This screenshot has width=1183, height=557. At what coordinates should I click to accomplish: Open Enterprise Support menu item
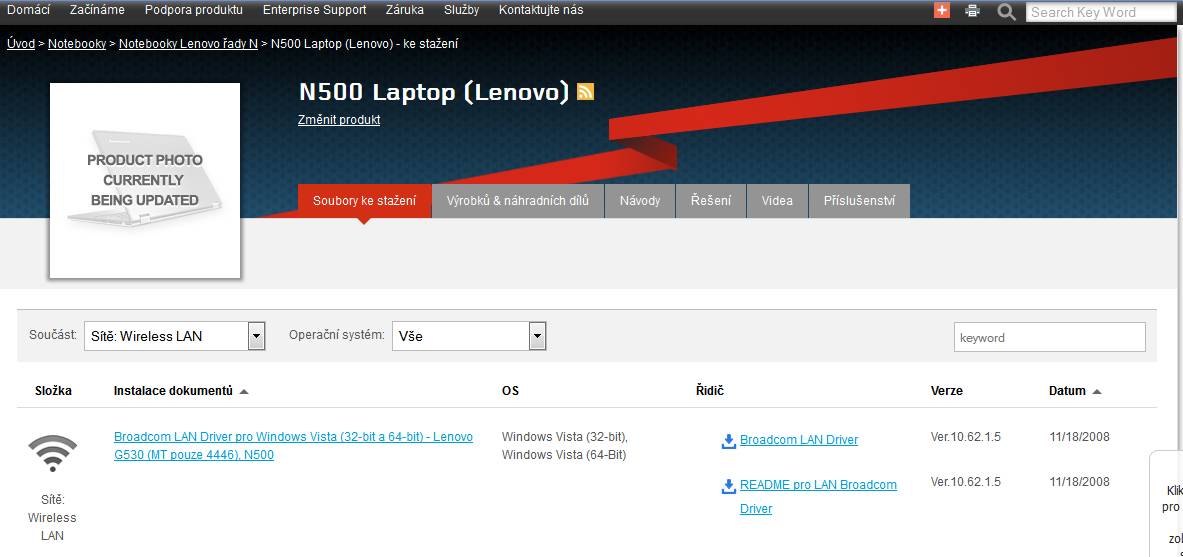315,10
